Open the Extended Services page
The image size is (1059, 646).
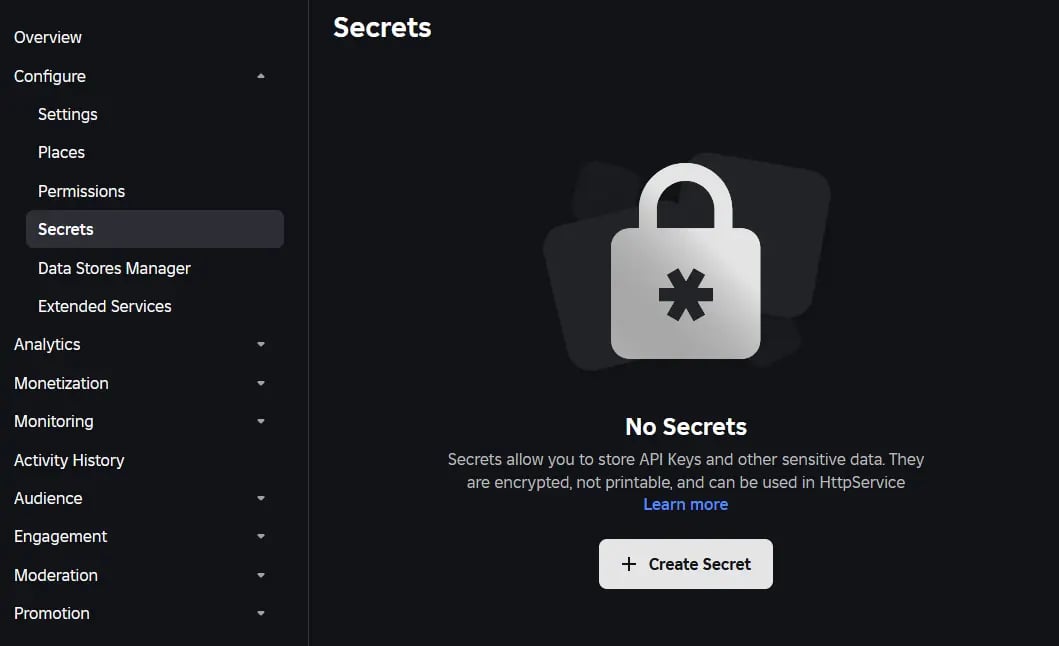click(104, 306)
